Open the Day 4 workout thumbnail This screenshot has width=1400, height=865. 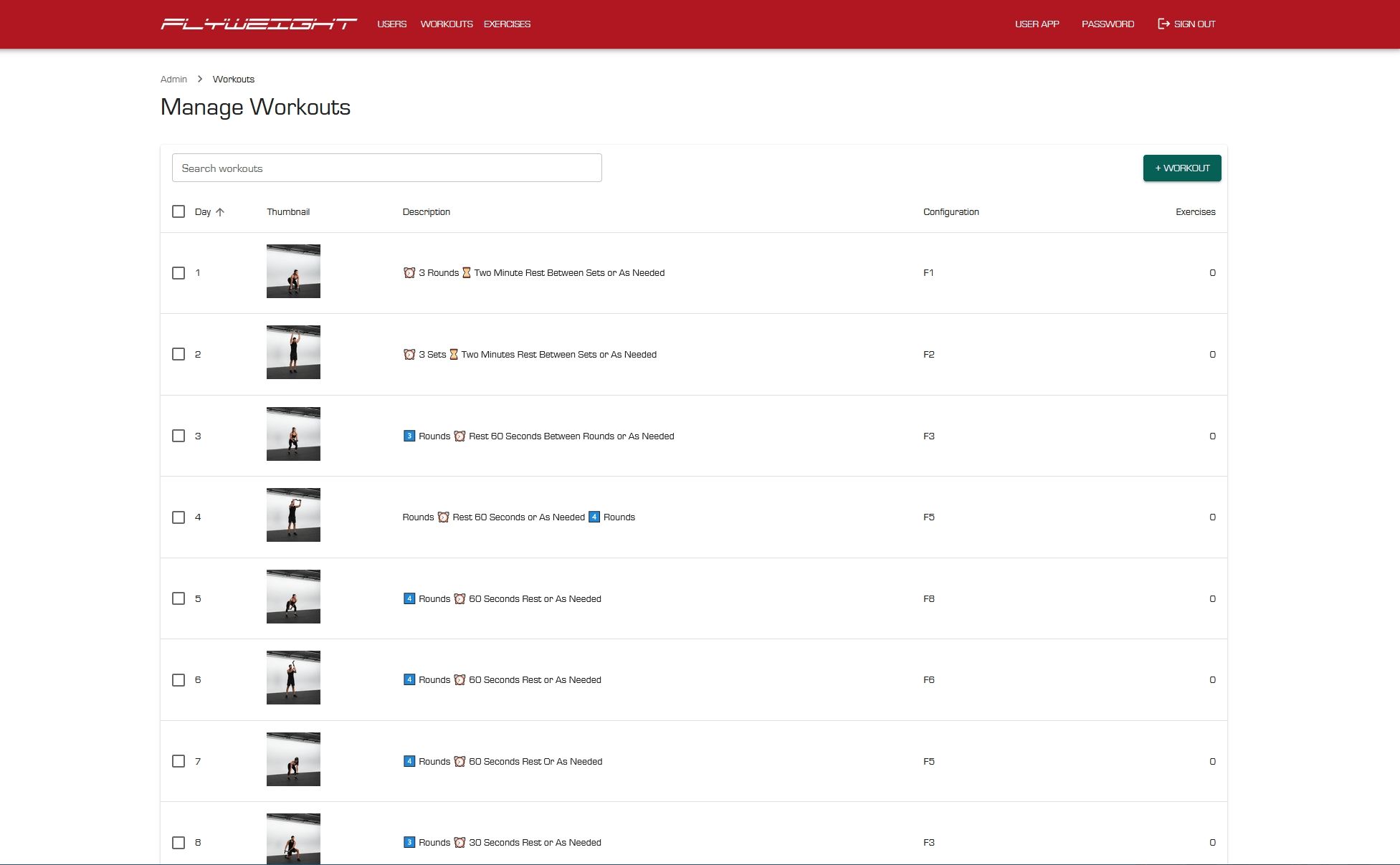click(x=293, y=515)
